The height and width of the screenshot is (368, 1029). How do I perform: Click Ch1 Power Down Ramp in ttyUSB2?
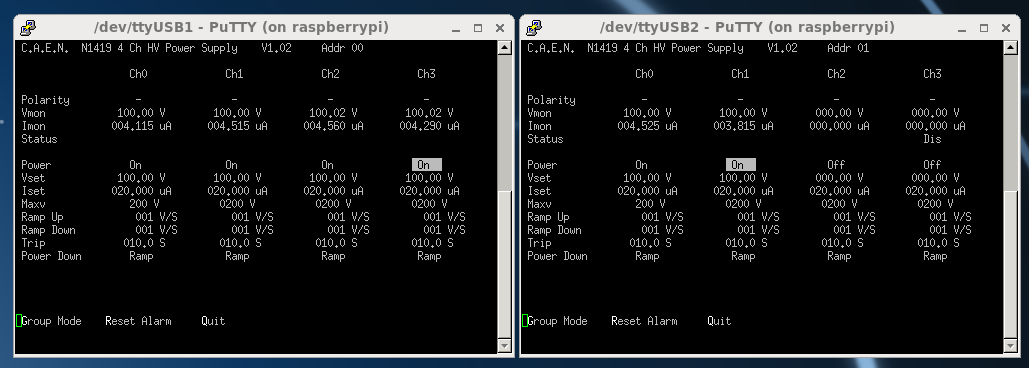coord(743,256)
